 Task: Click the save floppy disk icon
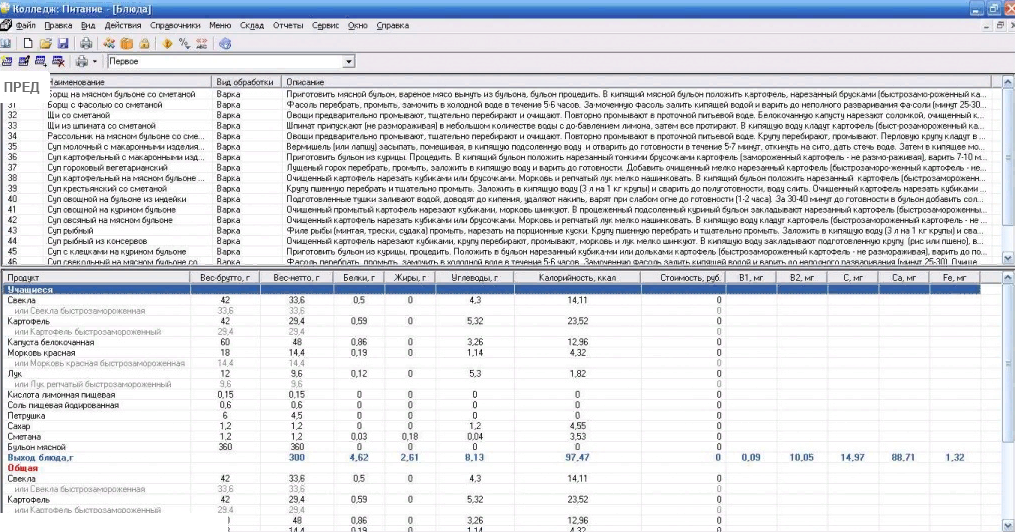62,44
